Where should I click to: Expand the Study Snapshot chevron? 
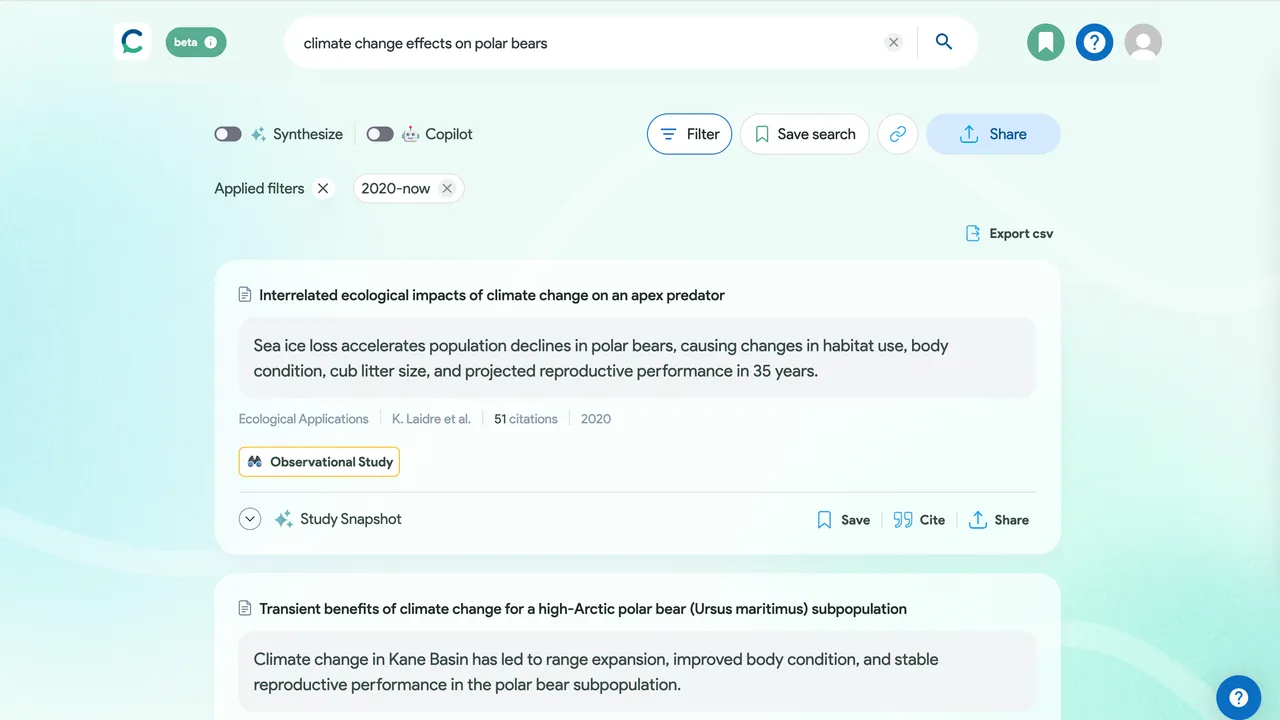250,519
